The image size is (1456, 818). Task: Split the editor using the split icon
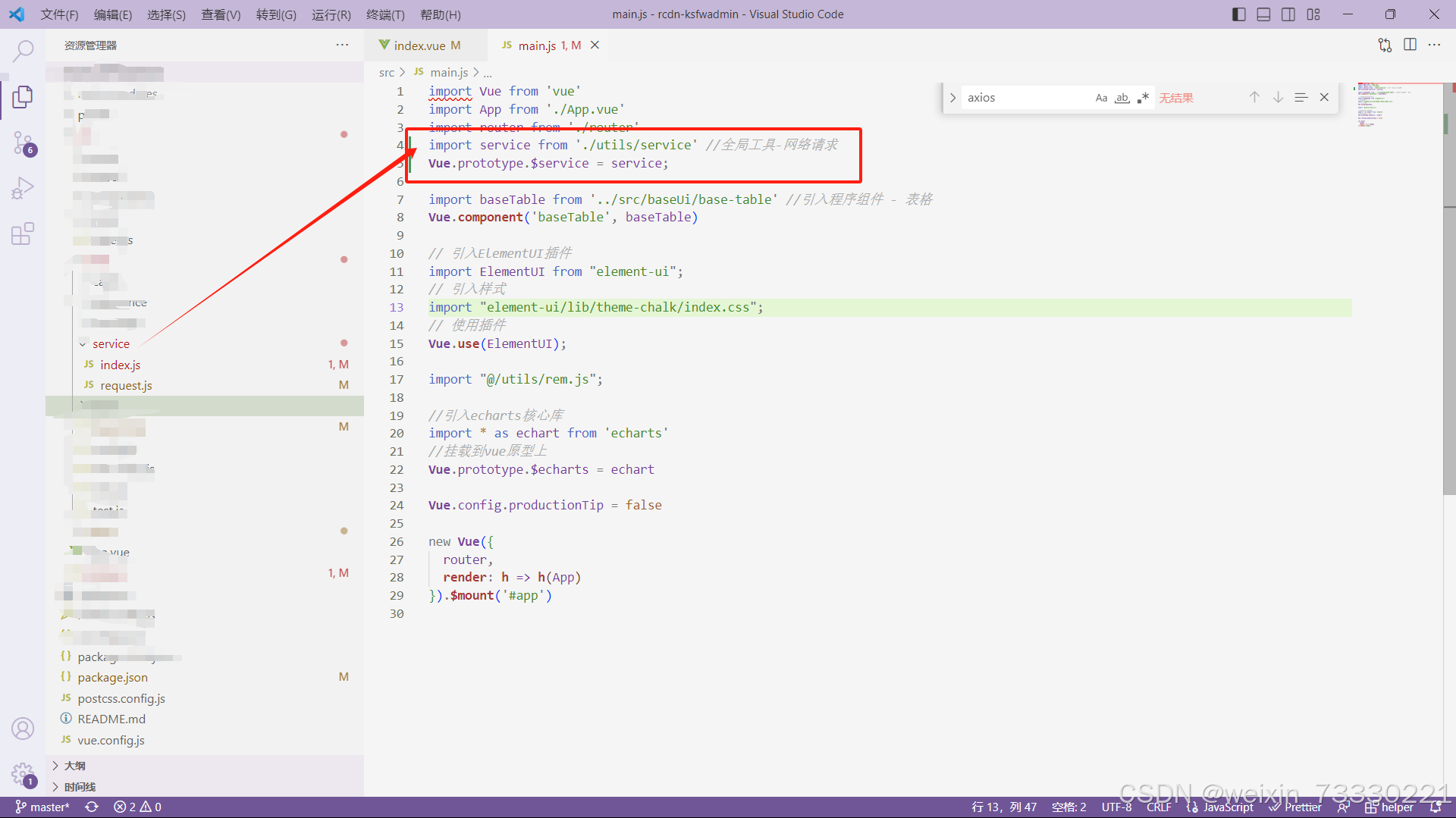point(1410,45)
